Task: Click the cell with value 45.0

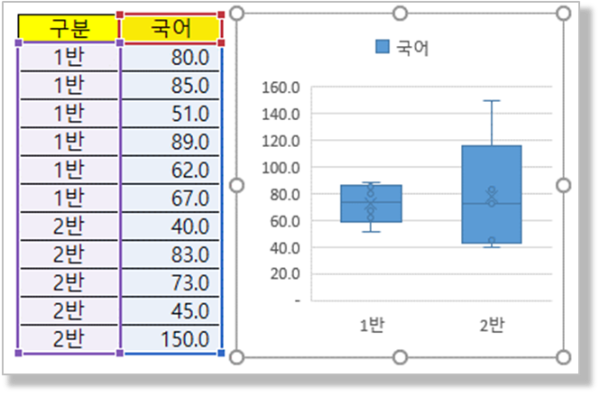Action: pyautogui.click(x=171, y=311)
